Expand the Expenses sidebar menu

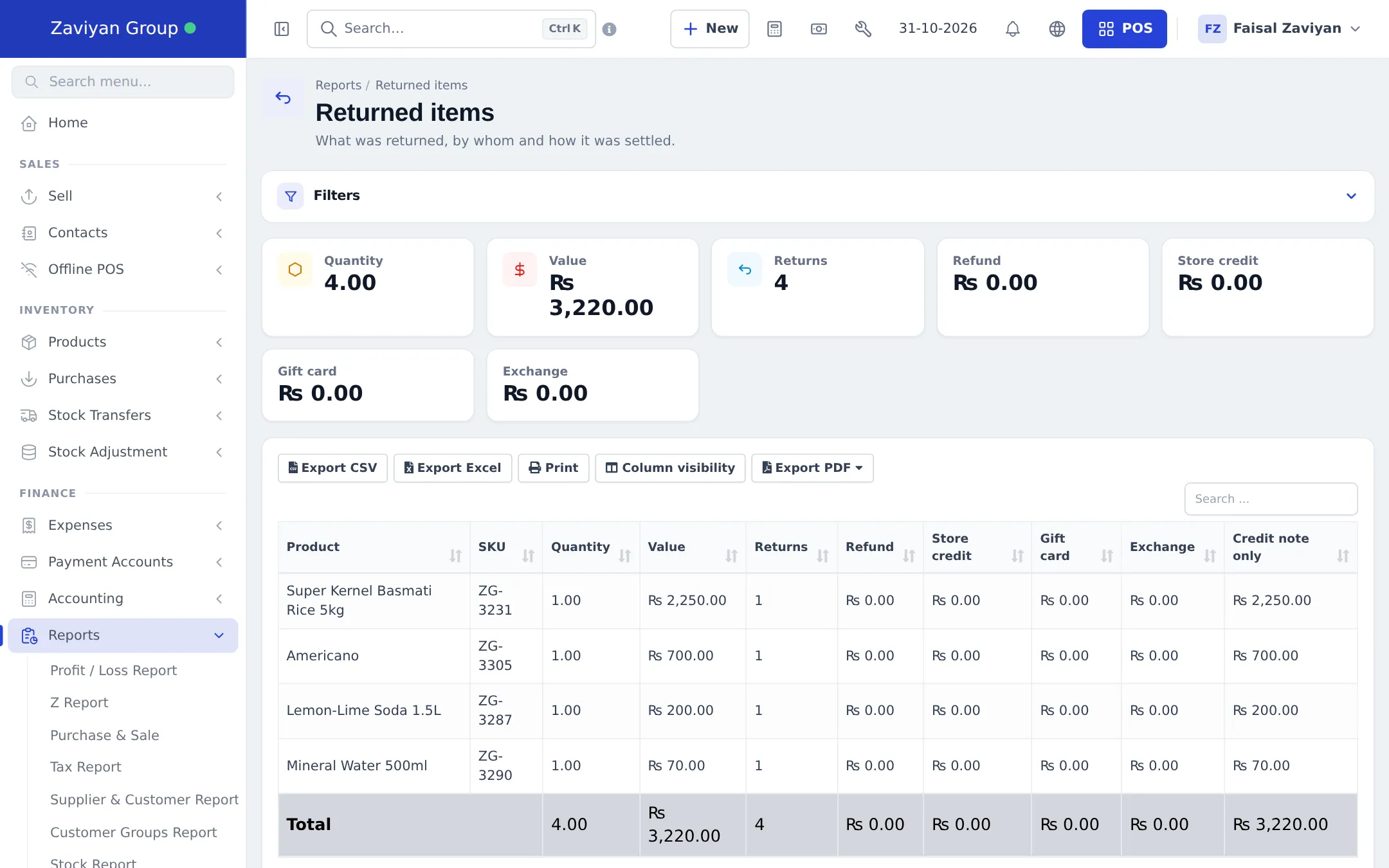(x=123, y=525)
